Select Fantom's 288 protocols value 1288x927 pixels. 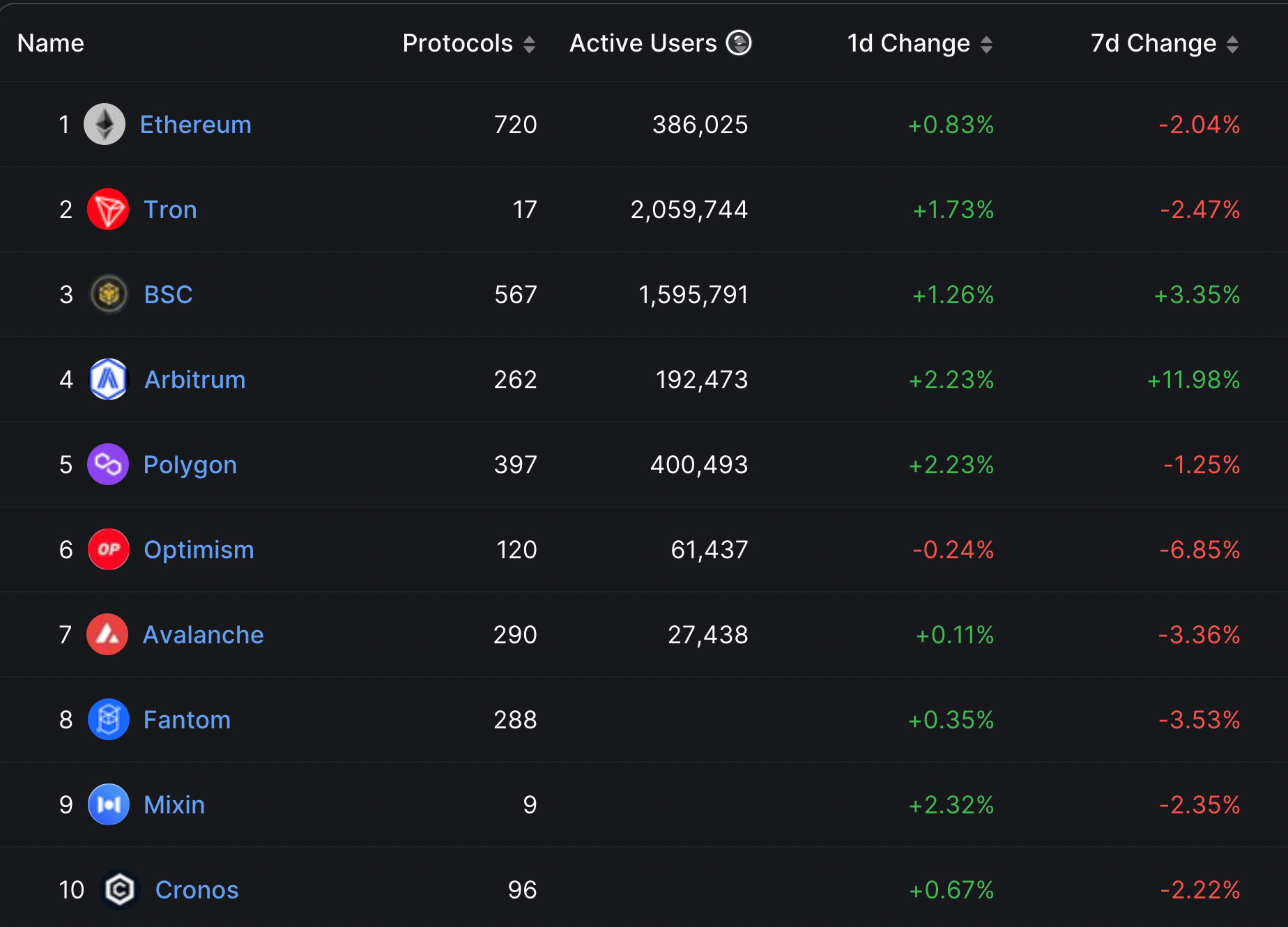pyautogui.click(x=516, y=720)
